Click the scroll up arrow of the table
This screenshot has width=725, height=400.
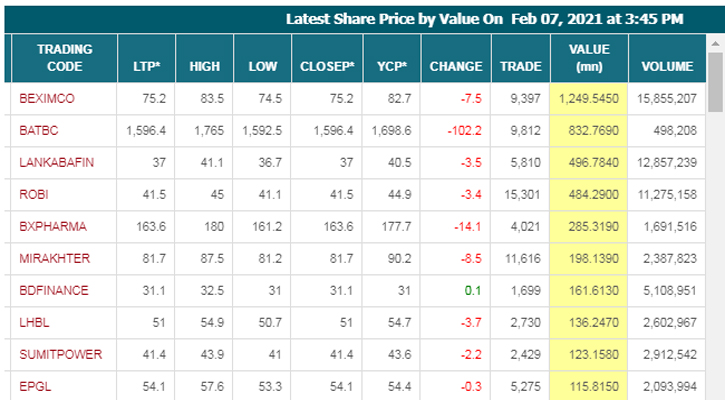tap(716, 44)
